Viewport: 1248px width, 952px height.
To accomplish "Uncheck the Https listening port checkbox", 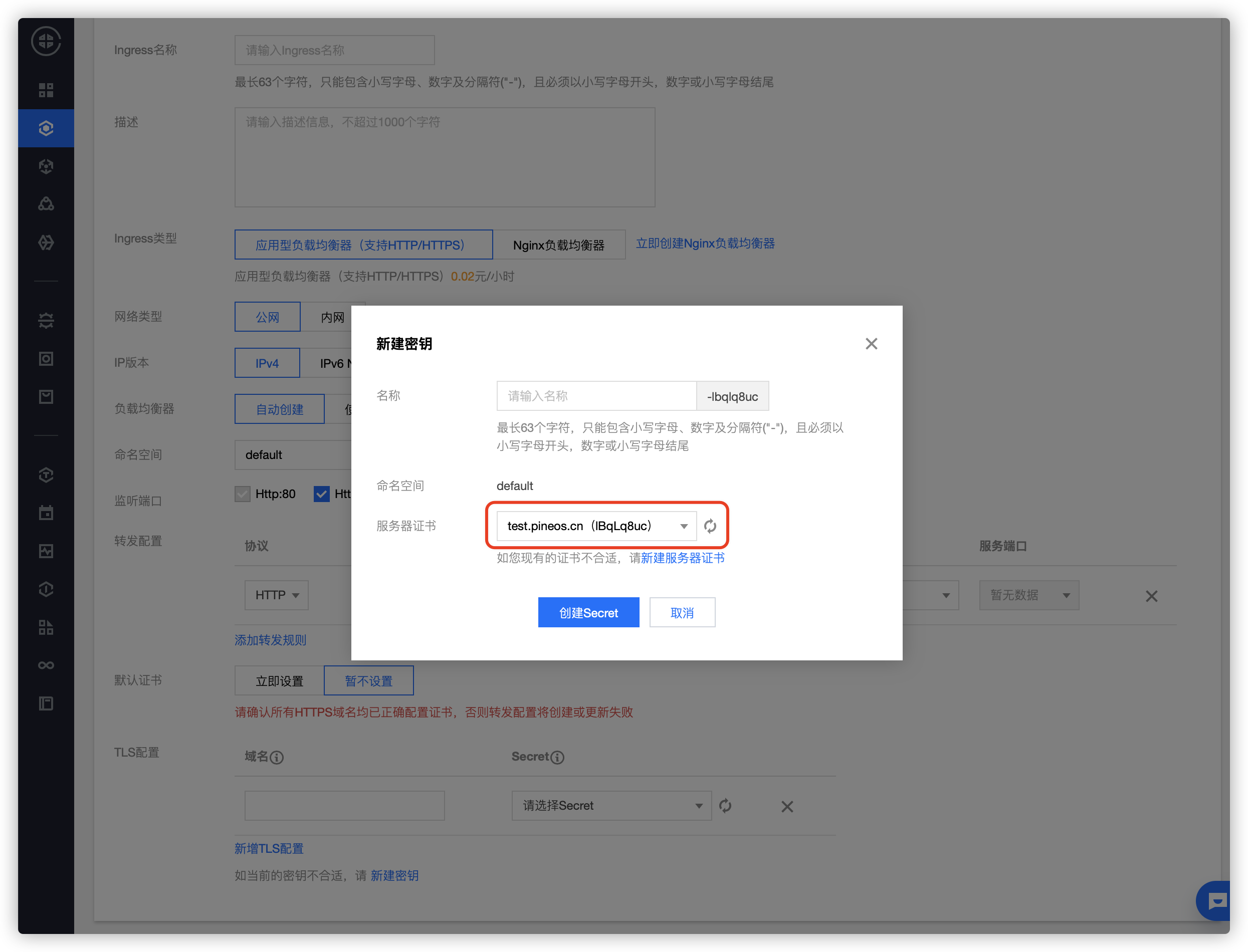I will point(321,494).
